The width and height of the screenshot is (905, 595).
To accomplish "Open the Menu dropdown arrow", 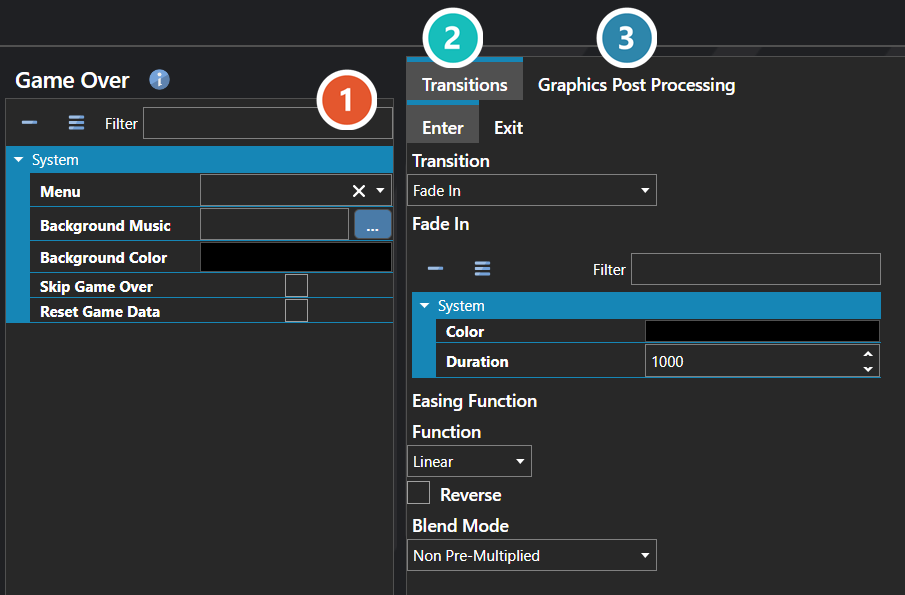I will 380,190.
